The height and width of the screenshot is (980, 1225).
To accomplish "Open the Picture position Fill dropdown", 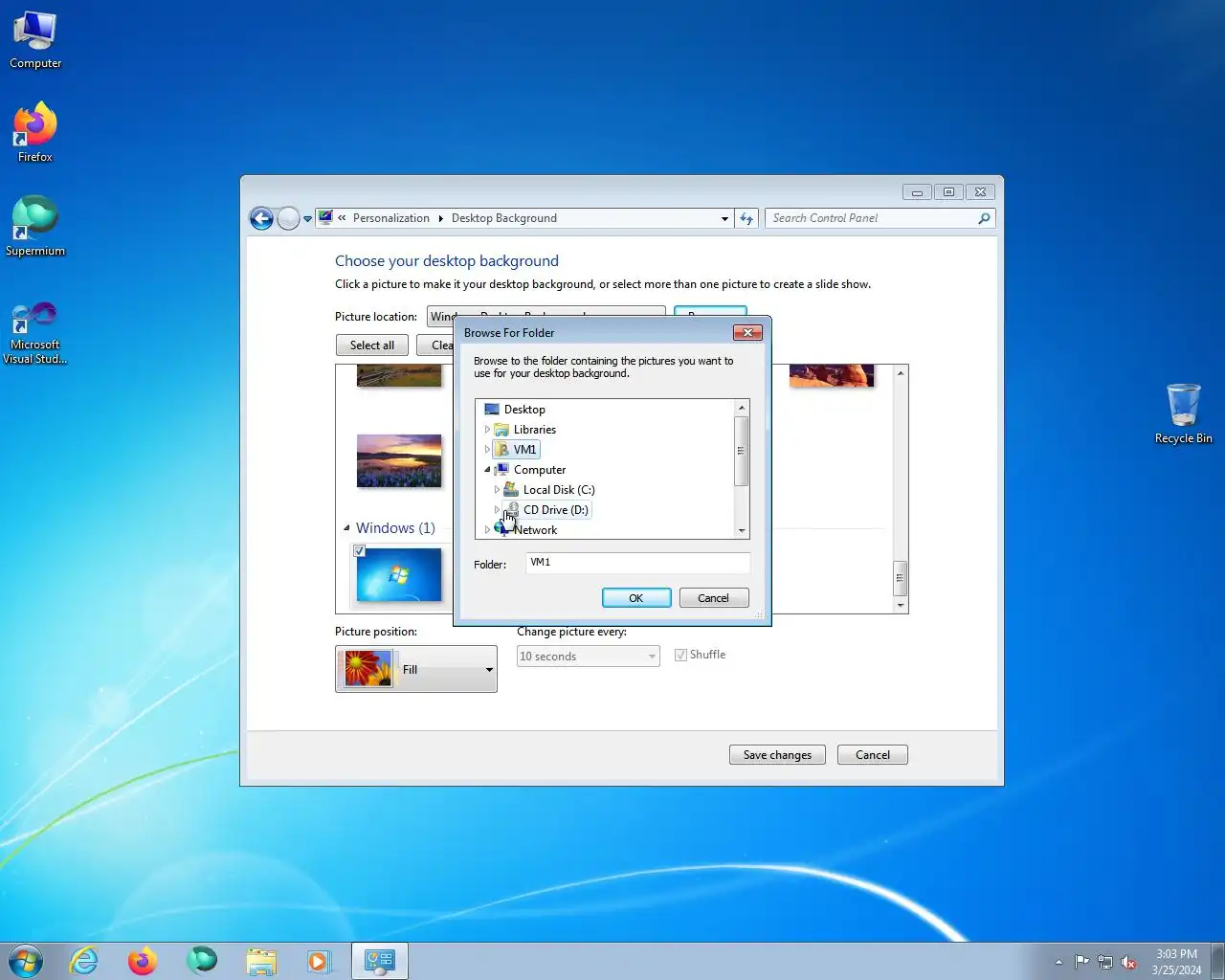I will 416,669.
